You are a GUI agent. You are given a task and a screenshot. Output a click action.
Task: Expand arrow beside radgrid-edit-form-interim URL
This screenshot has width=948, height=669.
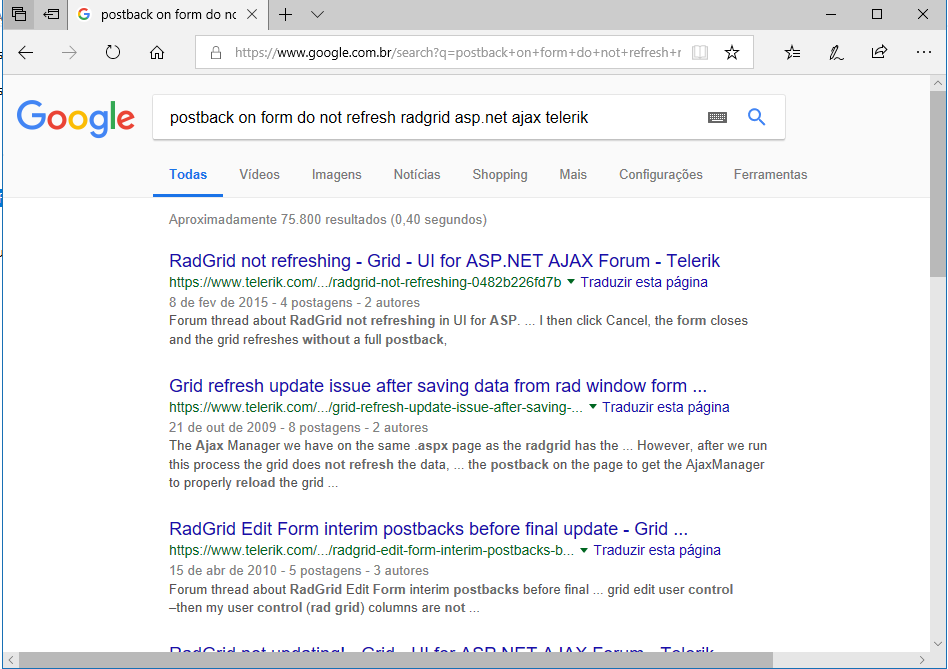[x=584, y=550]
